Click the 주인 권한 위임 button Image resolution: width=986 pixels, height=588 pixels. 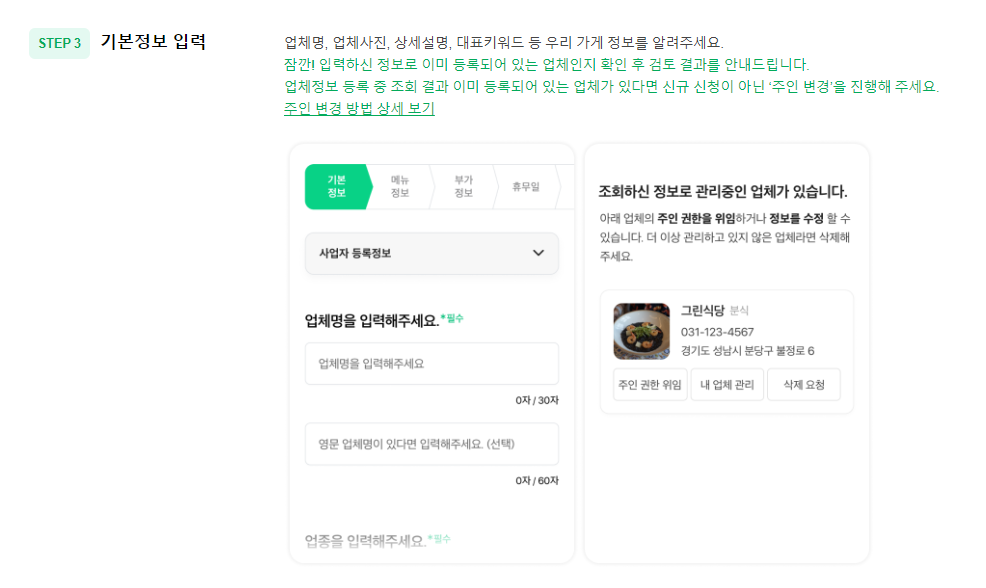[x=649, y=384]
